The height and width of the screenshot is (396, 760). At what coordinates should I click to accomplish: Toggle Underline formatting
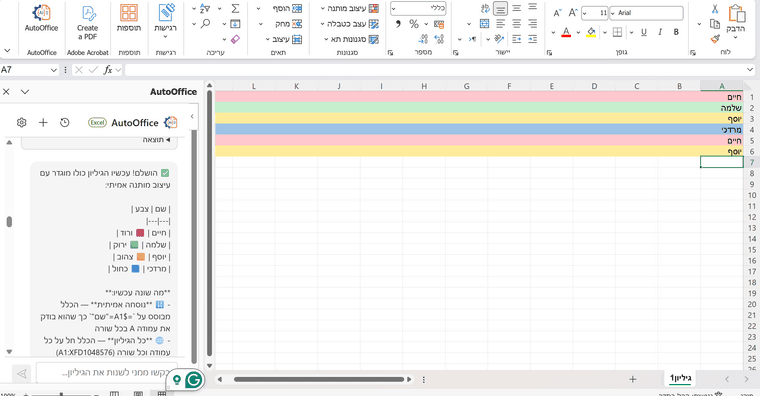[x=644, y=32]
